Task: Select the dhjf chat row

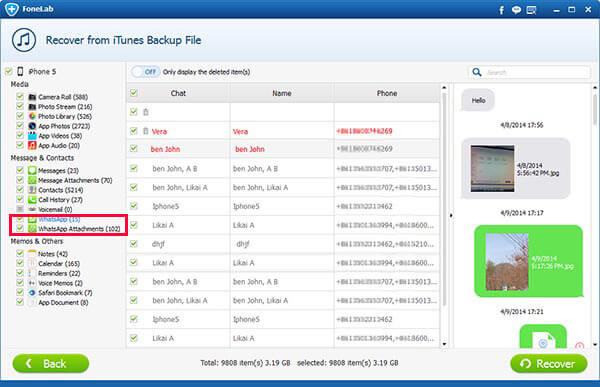Action: pos(283,244)
